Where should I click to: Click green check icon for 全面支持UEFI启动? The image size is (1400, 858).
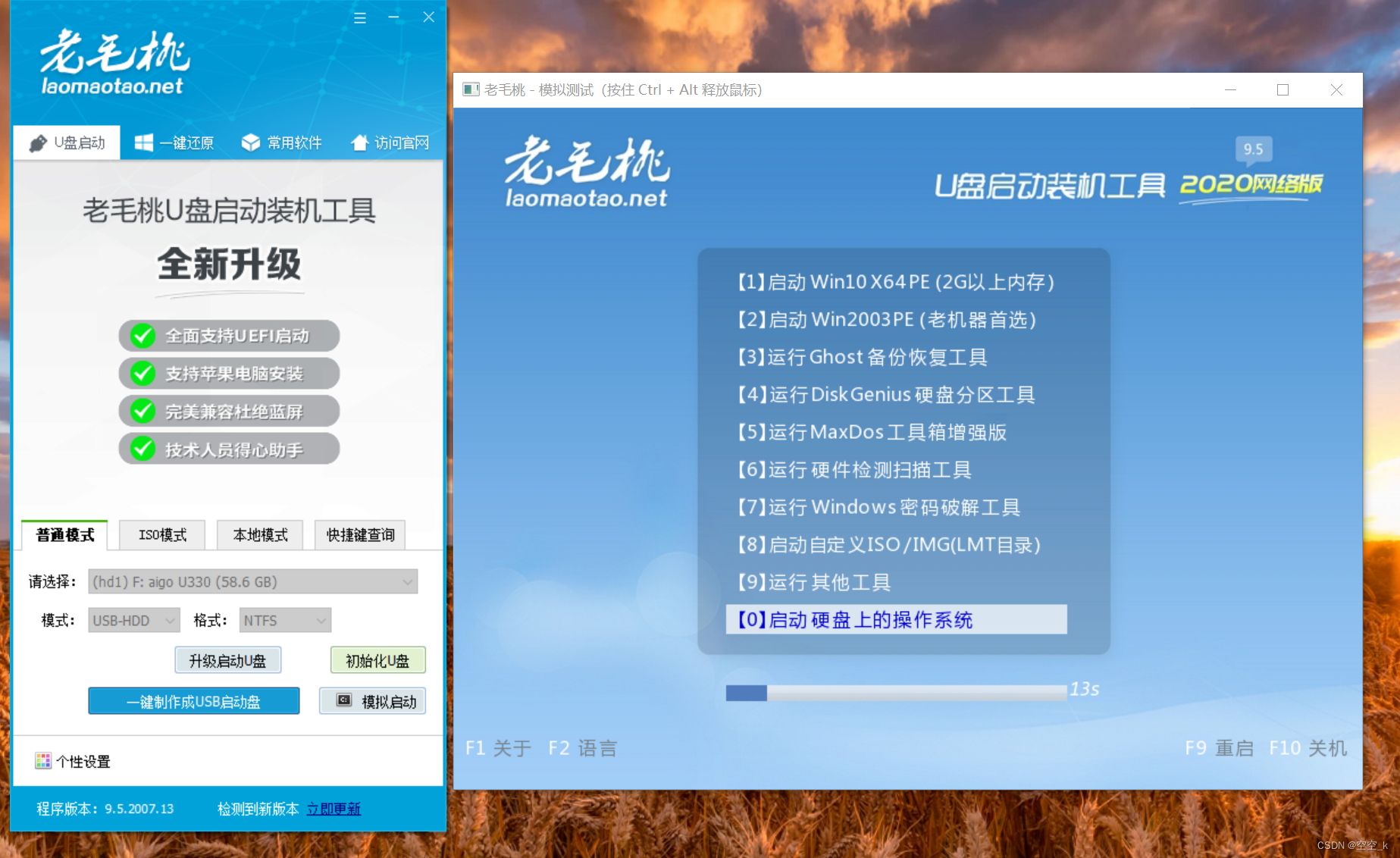(143, 336)
